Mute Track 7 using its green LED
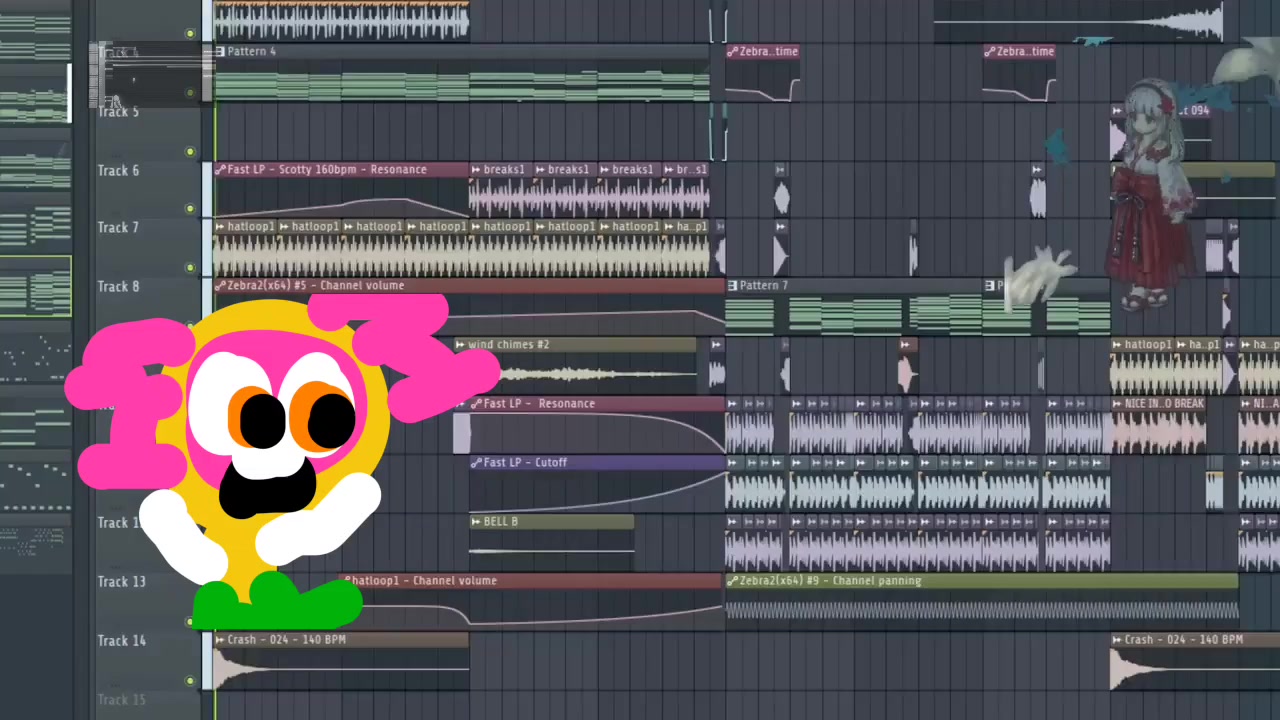 (x=190, y=267)
